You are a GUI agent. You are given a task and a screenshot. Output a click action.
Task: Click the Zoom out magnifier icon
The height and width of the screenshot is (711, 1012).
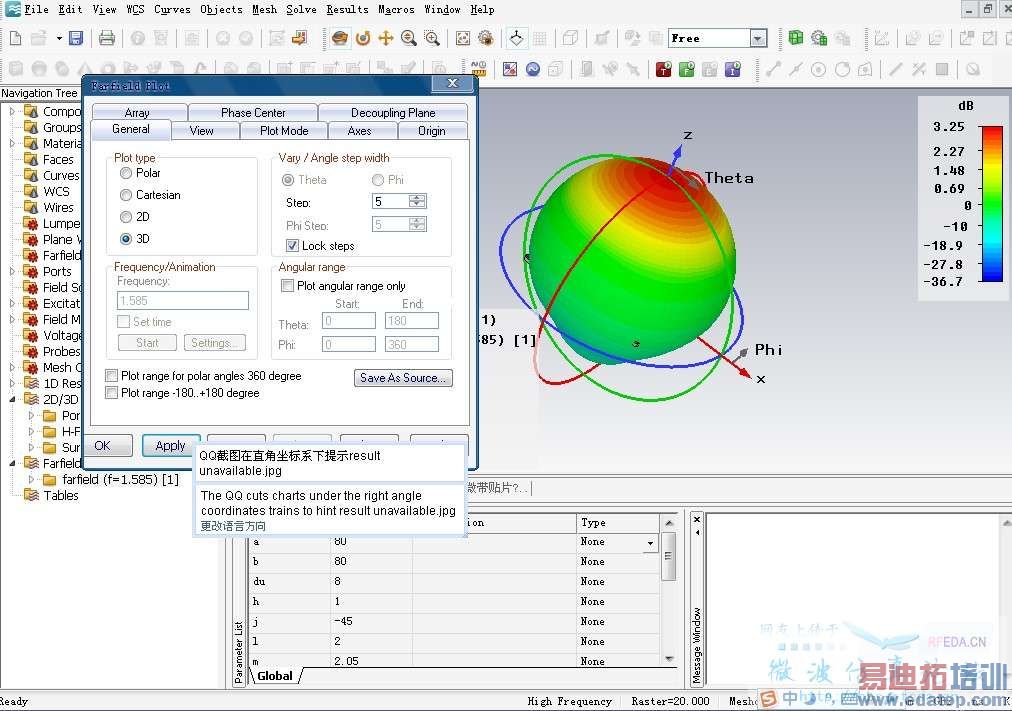pyautogui.click(x=408, y=38)
